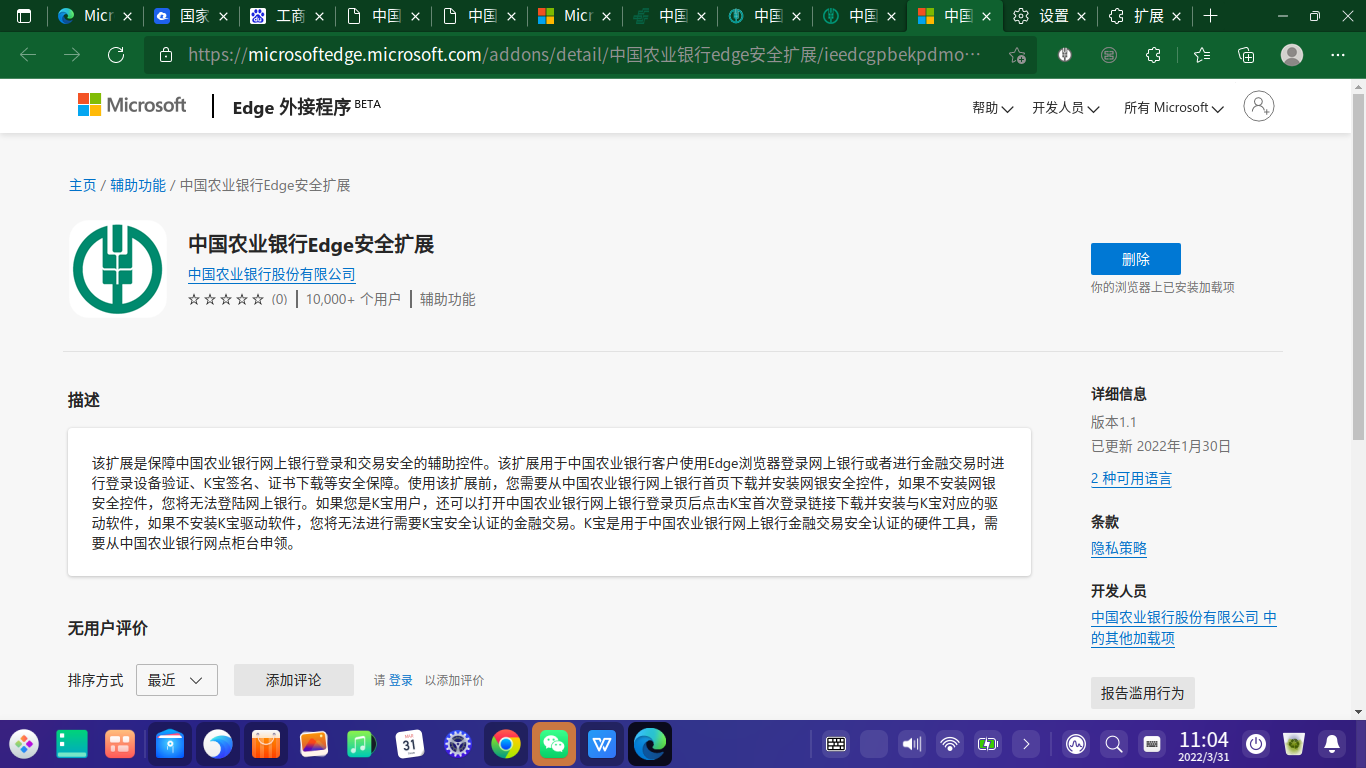
Task: Open the Collections icon on the browser toolbar
Action: pyautogui.click(x=1246, y=55)
